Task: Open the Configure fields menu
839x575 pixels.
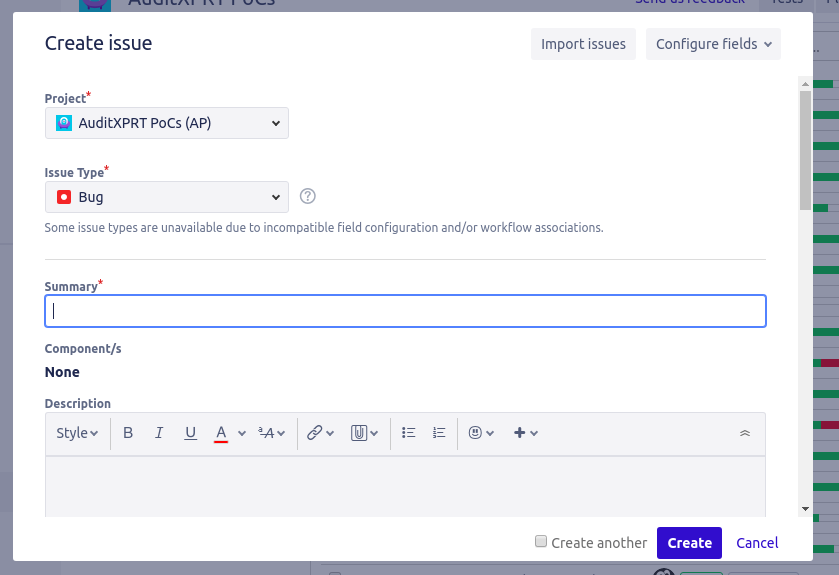Action: point(713,44)
